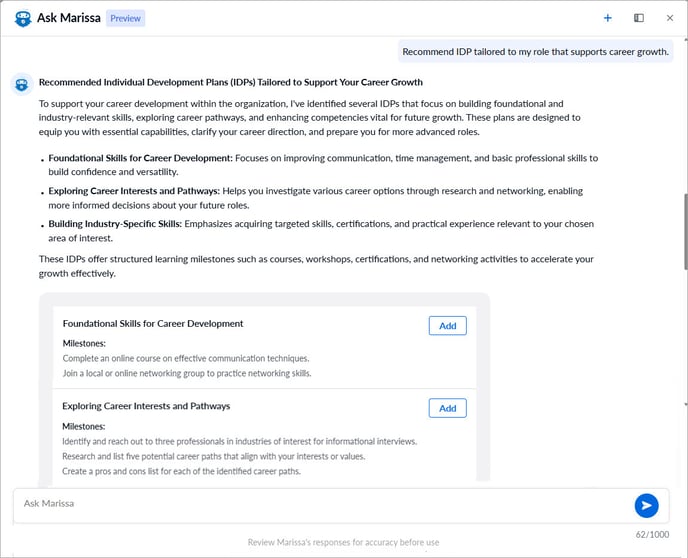This screenshot has width=688, height=558.
Task: Open Exploring Career Interests card title
Action: coord(146,406)
